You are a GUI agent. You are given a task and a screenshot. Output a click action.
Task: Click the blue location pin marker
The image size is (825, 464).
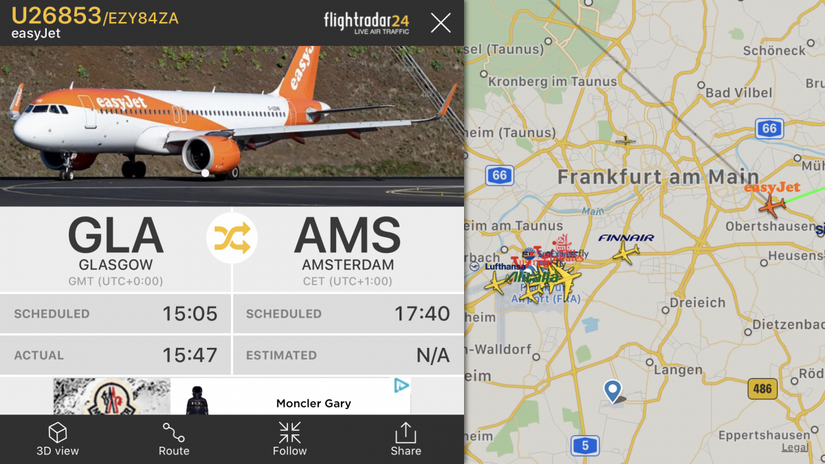tap(612, 391)
